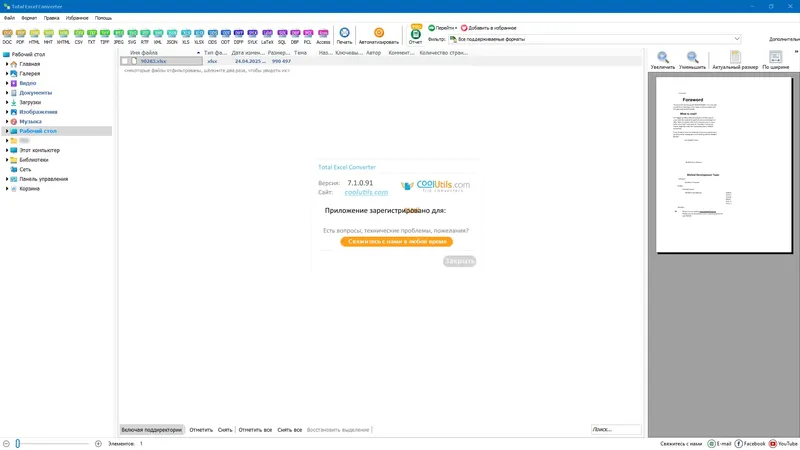Convert to DBF format icon

[295, 36]
